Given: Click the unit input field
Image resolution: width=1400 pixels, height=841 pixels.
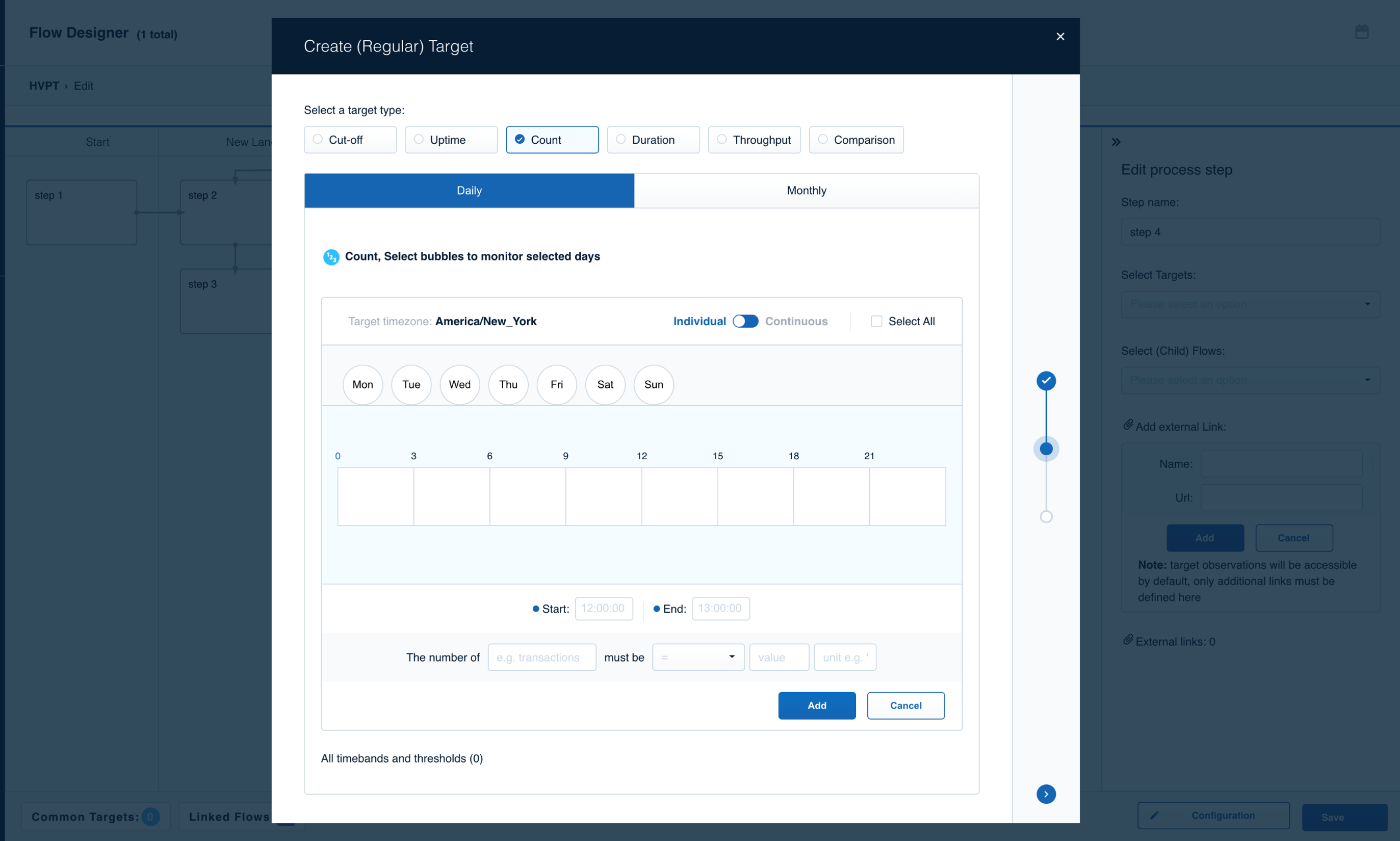Looking at the screenshot, I should click(844, 657).
